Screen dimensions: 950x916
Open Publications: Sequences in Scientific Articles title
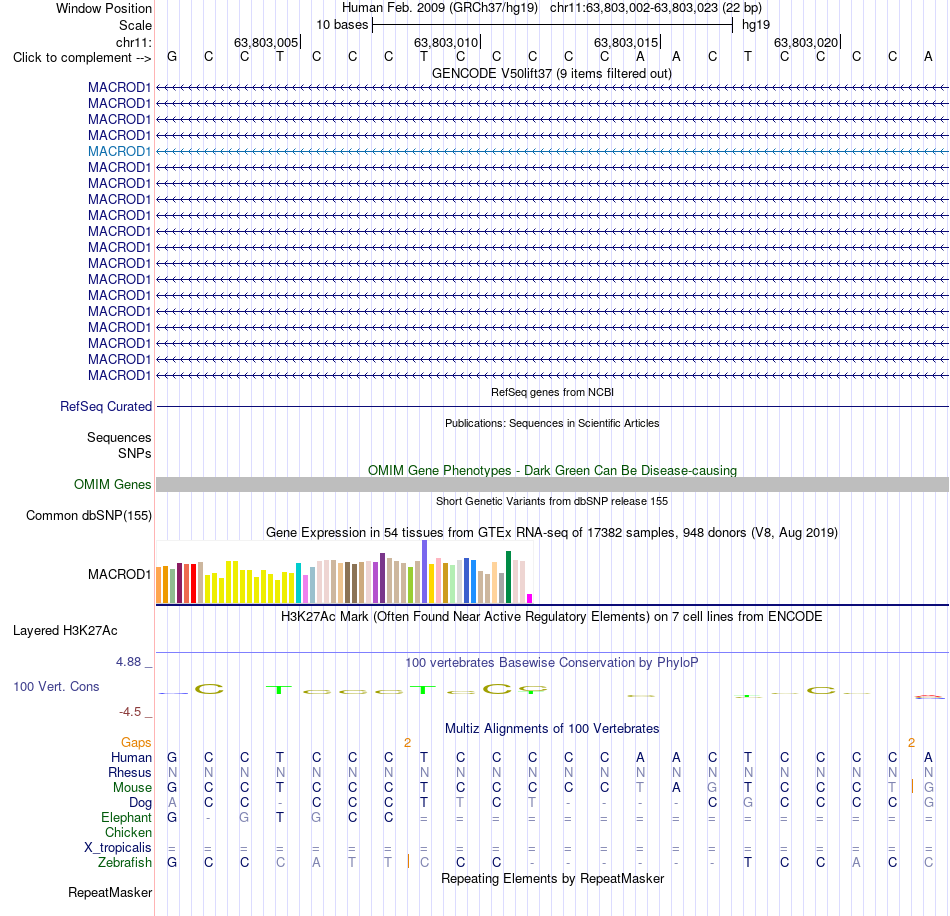552,423
